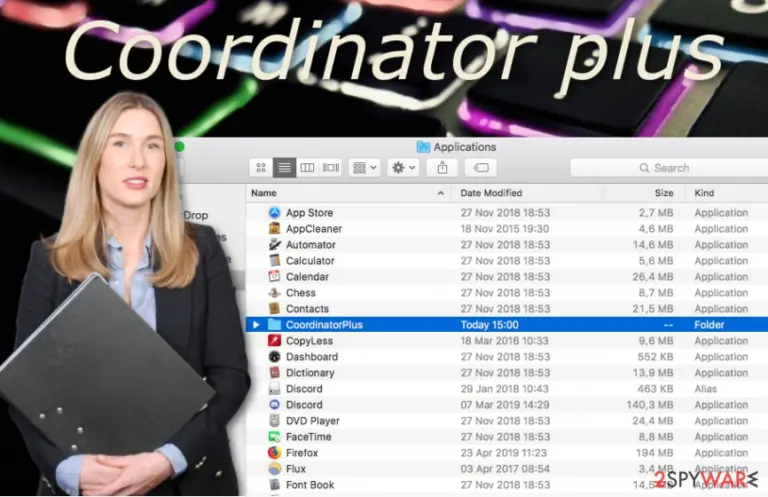Image resolution: width=768 pixels, height=497 pixels.
Task: Select the AppCleaner icon
Action: tap(274, 229)
